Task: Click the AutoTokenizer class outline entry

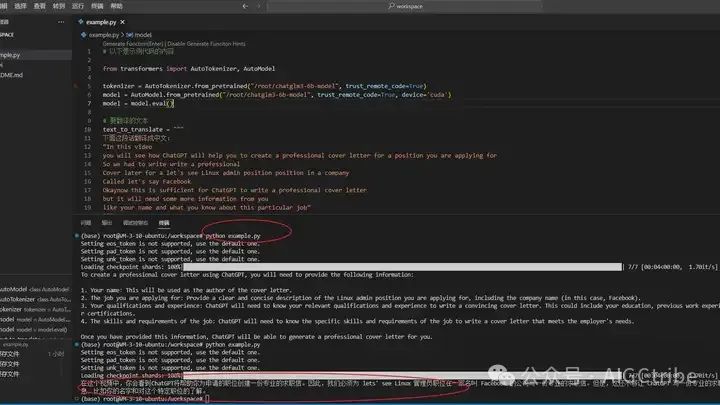Action: click(35, 299)
